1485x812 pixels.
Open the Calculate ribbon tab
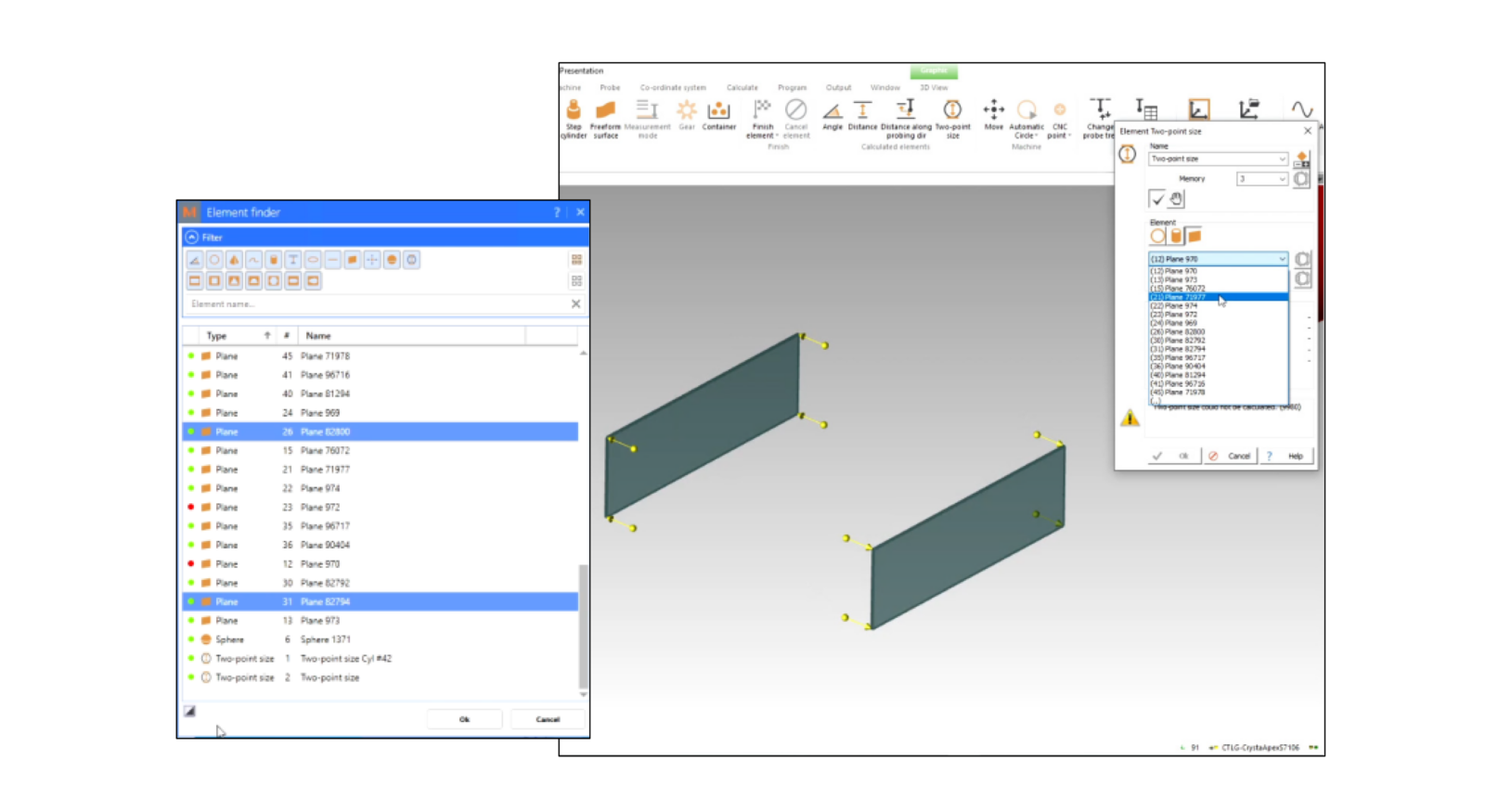742,88
